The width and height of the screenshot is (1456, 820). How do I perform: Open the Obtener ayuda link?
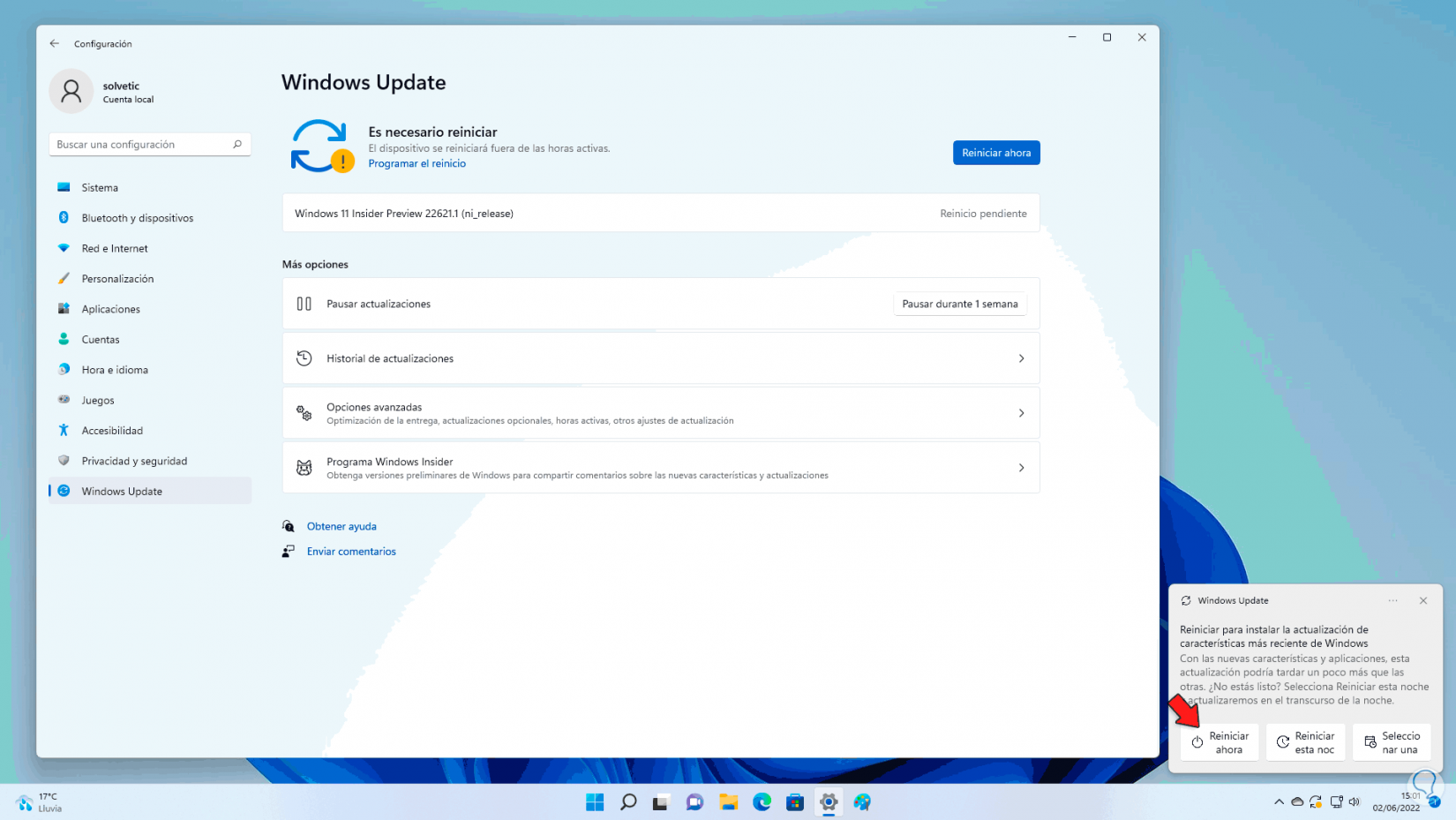tap(341, 526)
